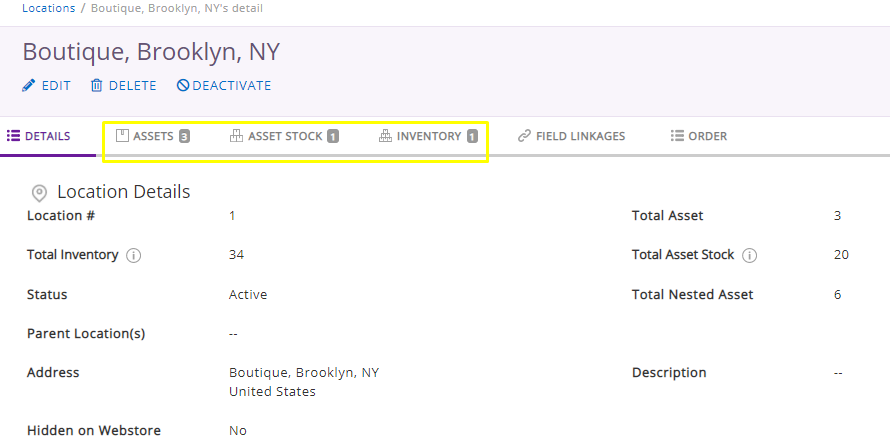Open the Asset Stock tab
890x443 pixels.
pyautogui.click(x=284, y=136)
